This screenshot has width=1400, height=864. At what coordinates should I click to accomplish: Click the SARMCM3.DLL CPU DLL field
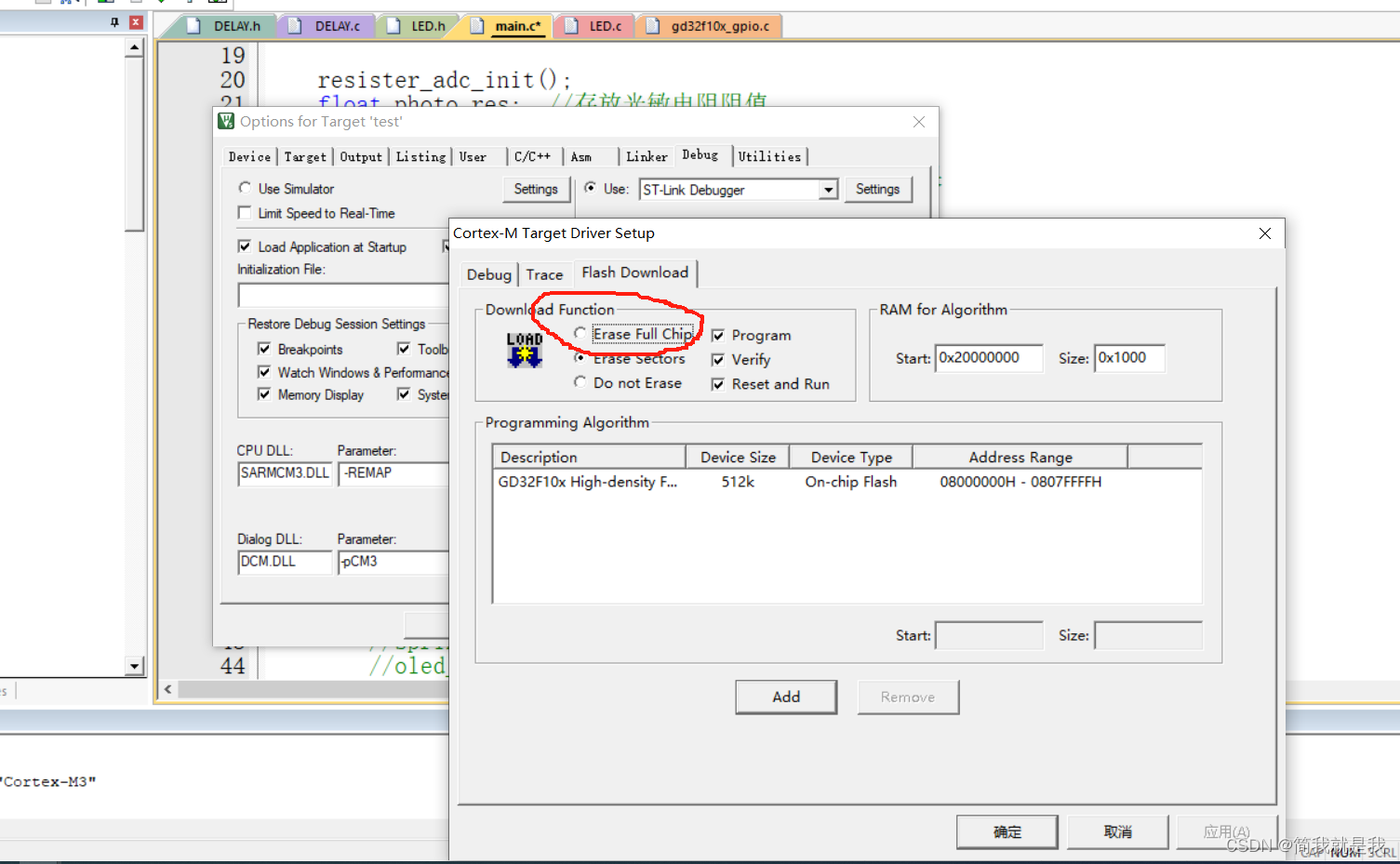click(285, 473)
